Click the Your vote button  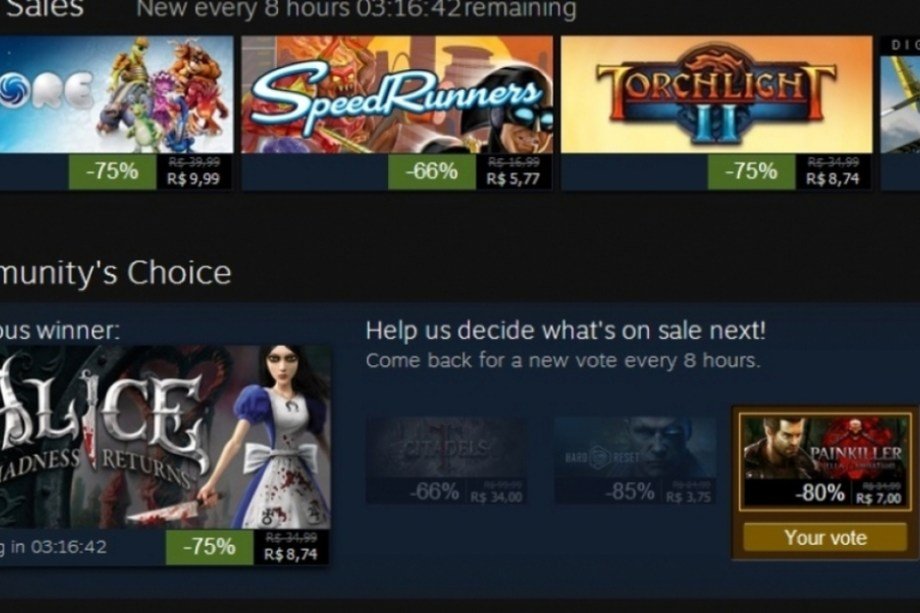point(826,537)
